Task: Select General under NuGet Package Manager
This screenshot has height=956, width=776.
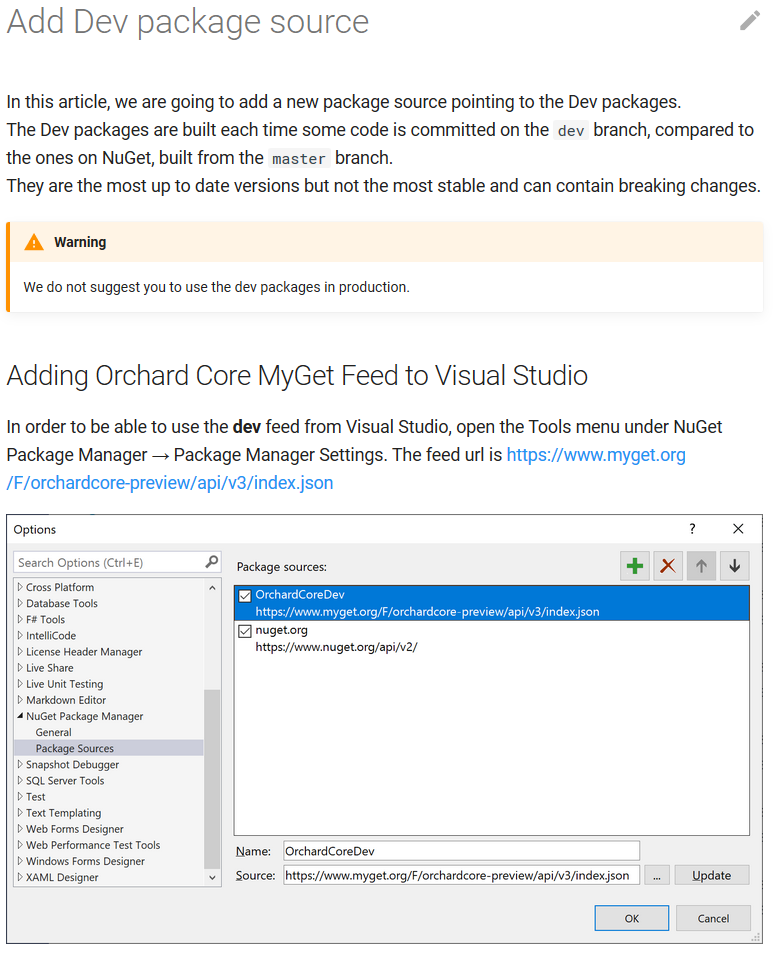Action: pyautogui.click(x=54, y=732)
